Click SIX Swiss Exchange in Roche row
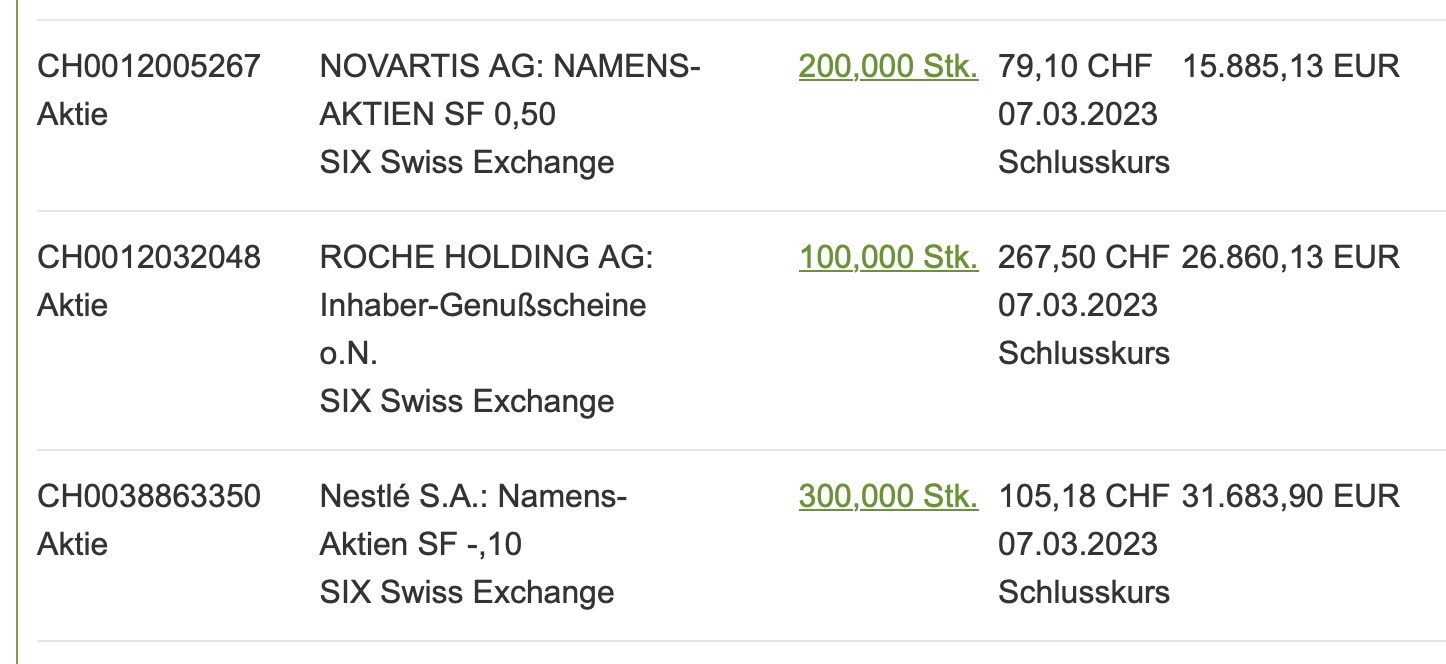Screen dimensions: 1446x664 (466, 401)
